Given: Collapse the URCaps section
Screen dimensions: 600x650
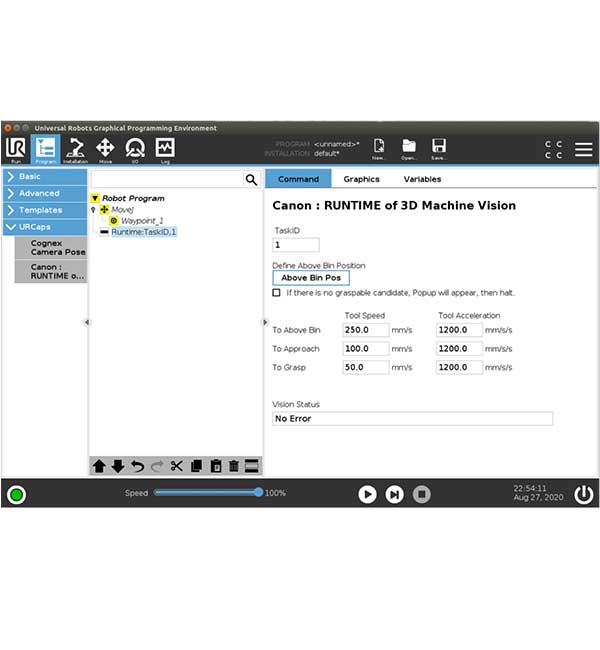Looking at the screenshot, I should click(45, 227).
